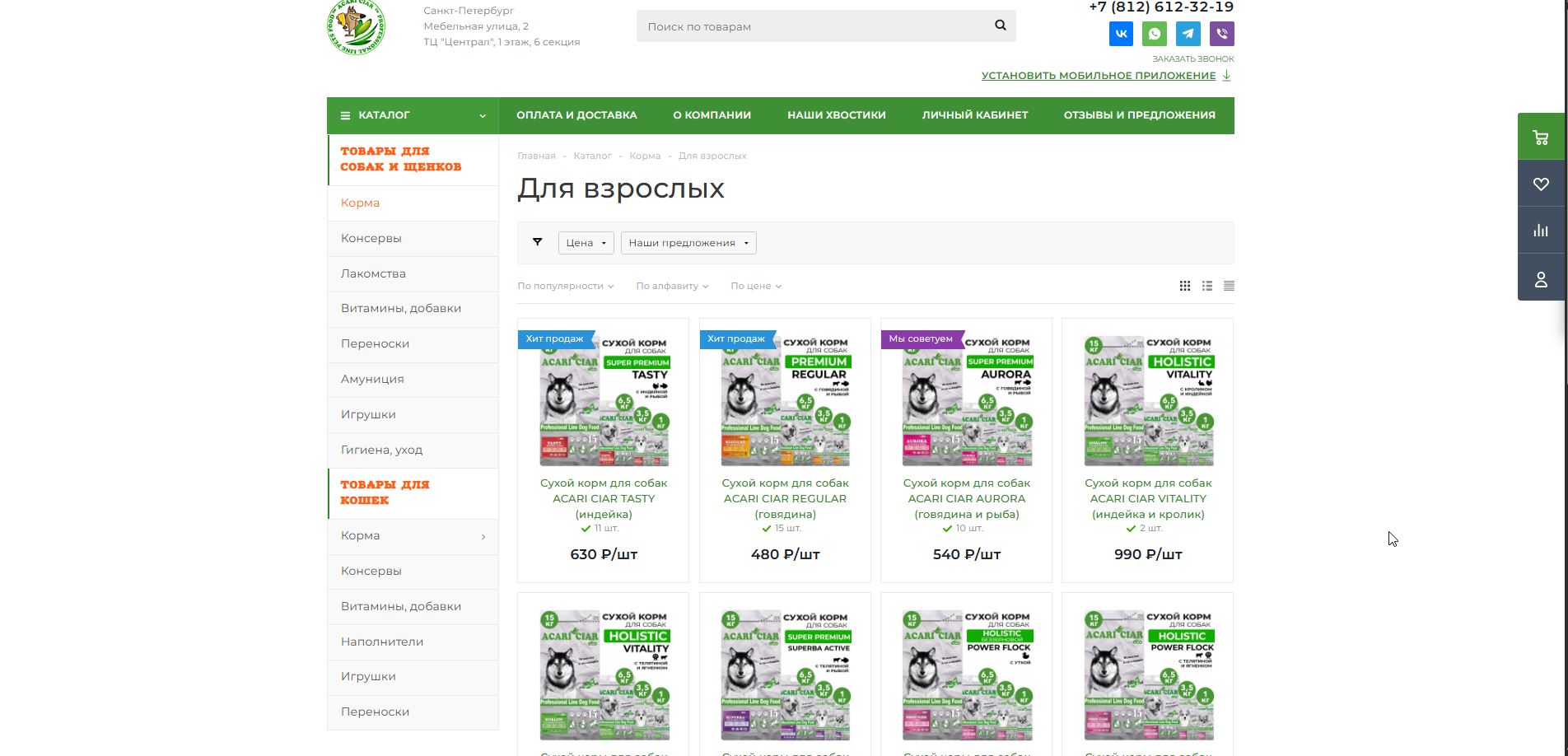Switch to grid tile view
Image resolution: width=1568 pixels, height=756 pixels.
click(1185, 286)
